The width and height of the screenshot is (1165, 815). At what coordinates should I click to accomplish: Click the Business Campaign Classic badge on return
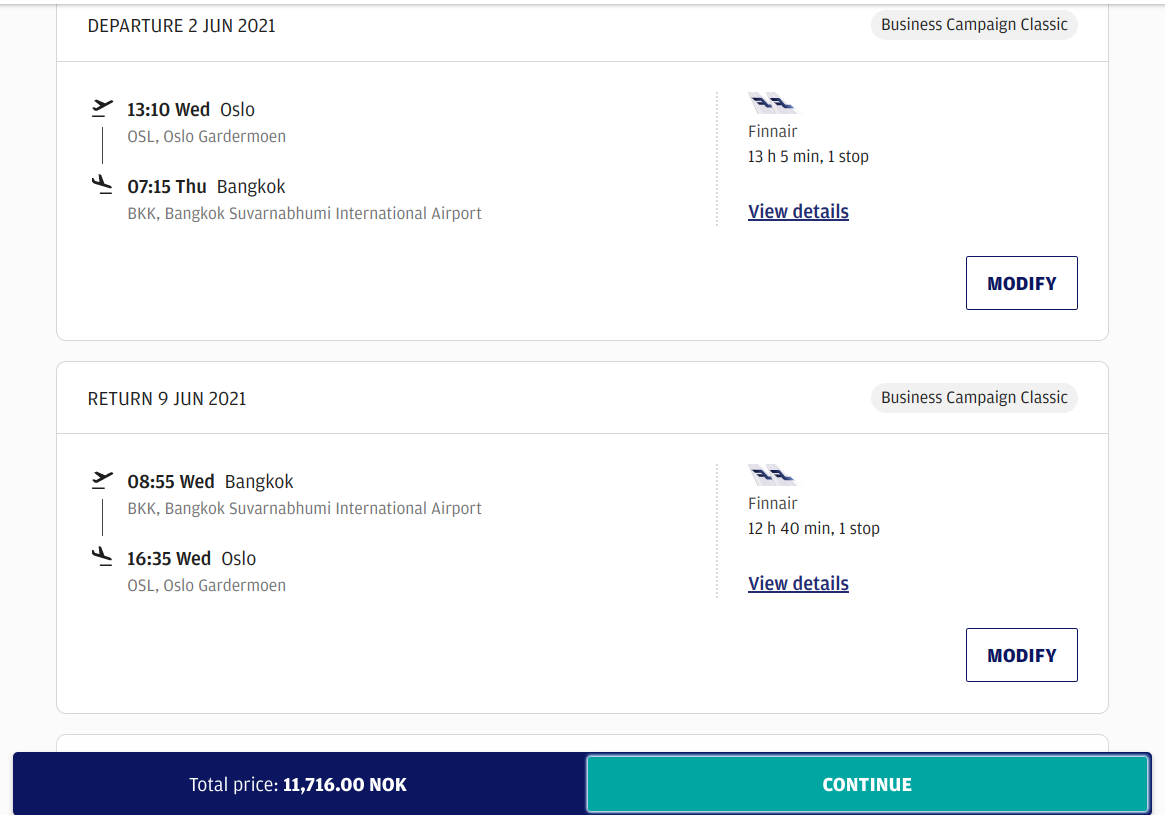[974, 398]
